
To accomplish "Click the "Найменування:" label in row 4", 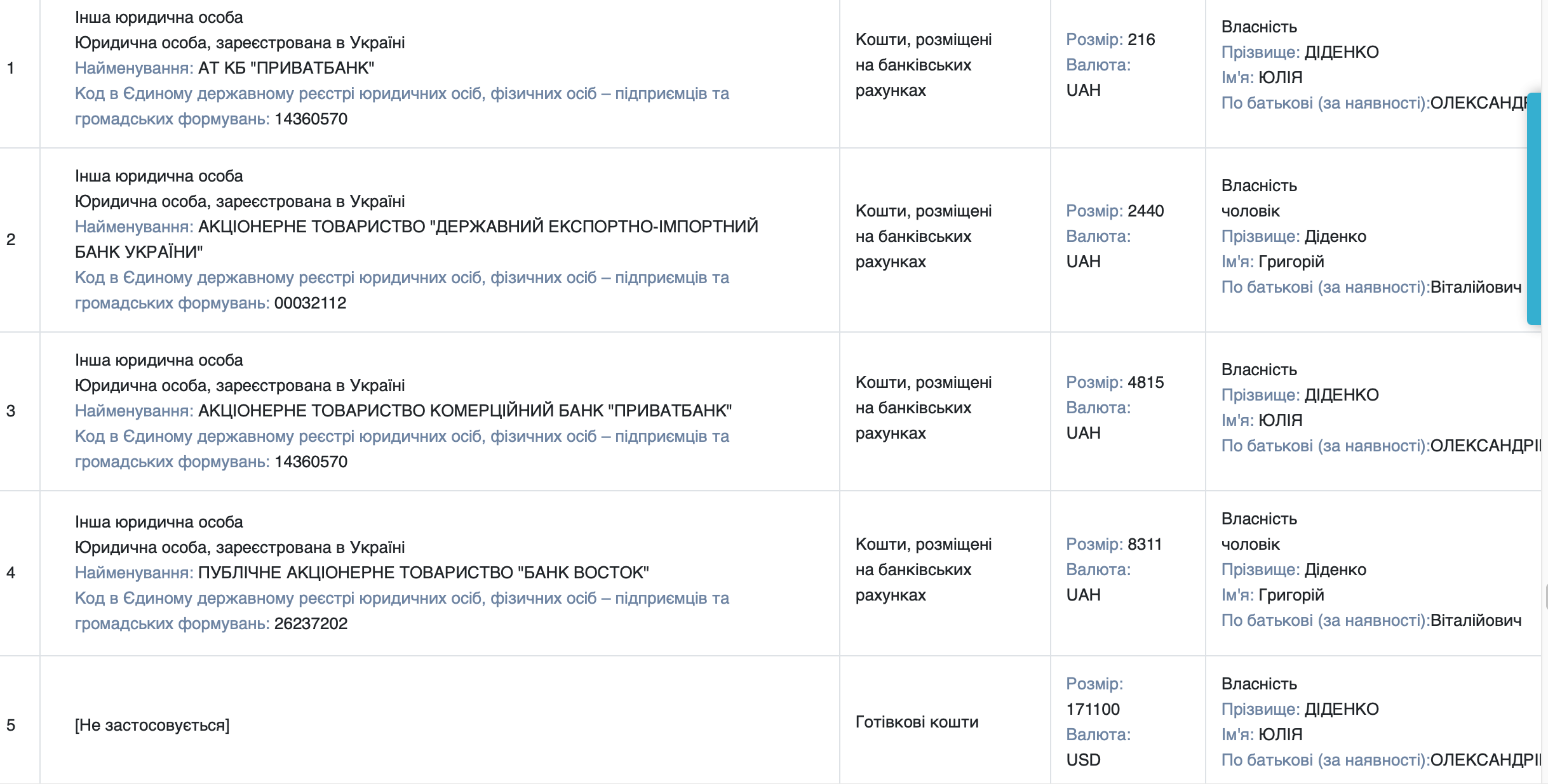I will click(x=134, y=573).
